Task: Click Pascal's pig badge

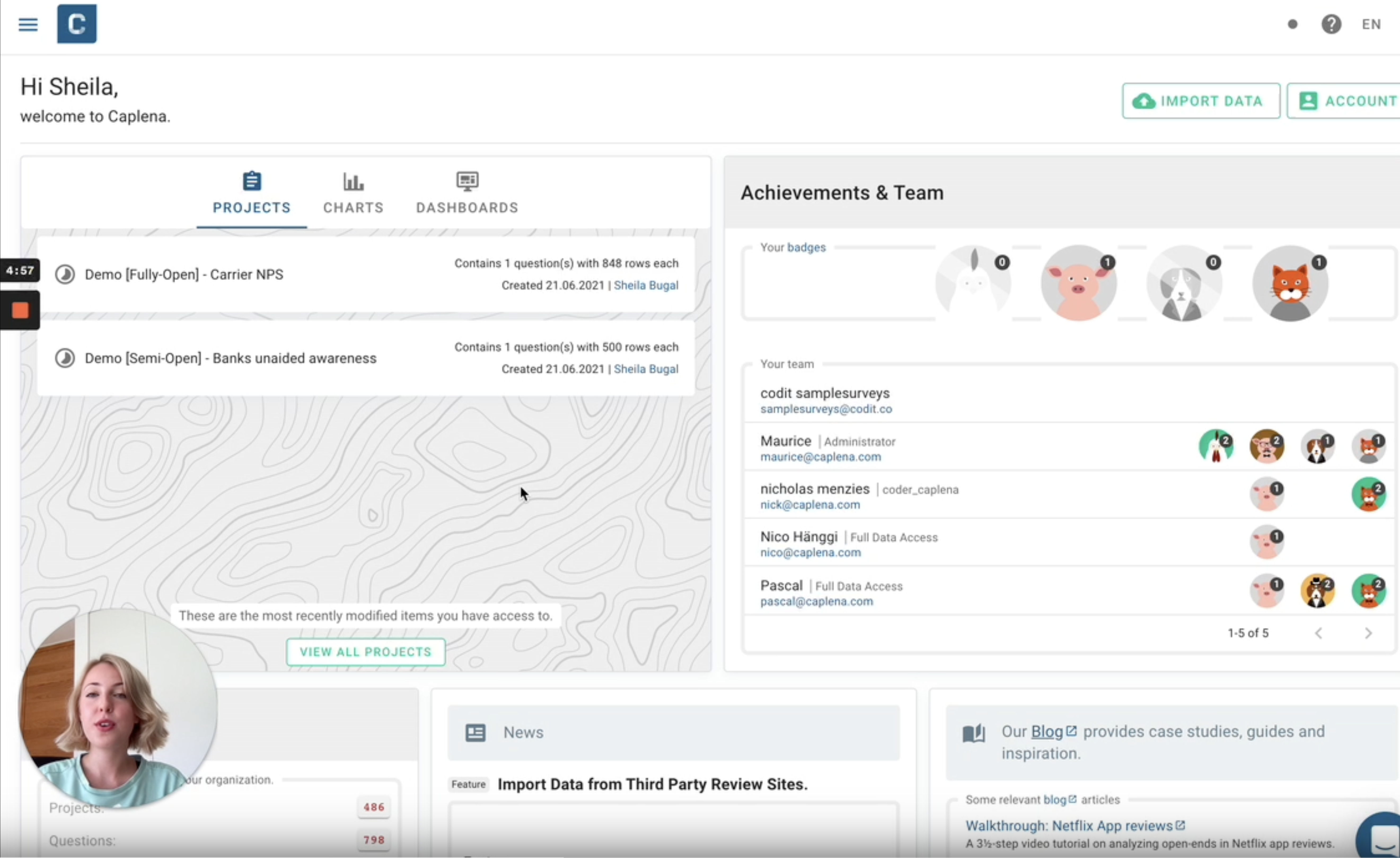Action: tap(1267, 590)
